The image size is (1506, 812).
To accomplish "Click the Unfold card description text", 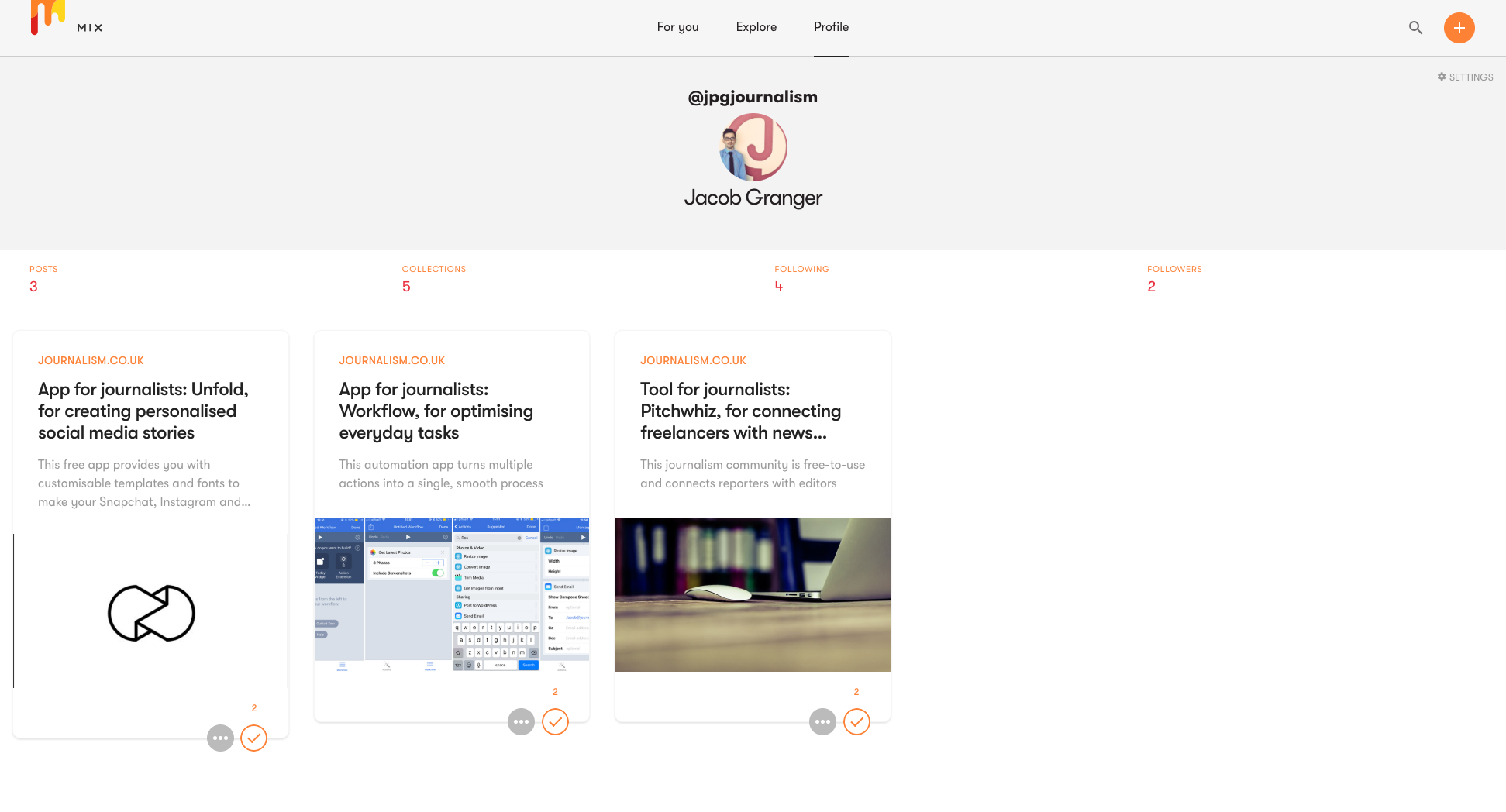I will [x=144, y=483].
